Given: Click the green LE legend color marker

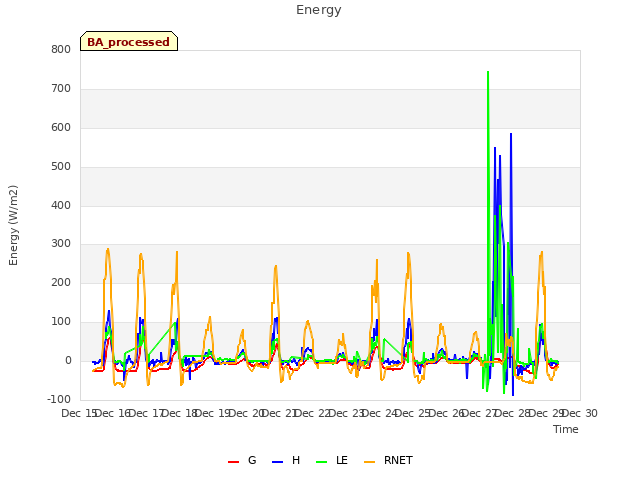Looking at the screenshot, I should [x=321, y=462].
